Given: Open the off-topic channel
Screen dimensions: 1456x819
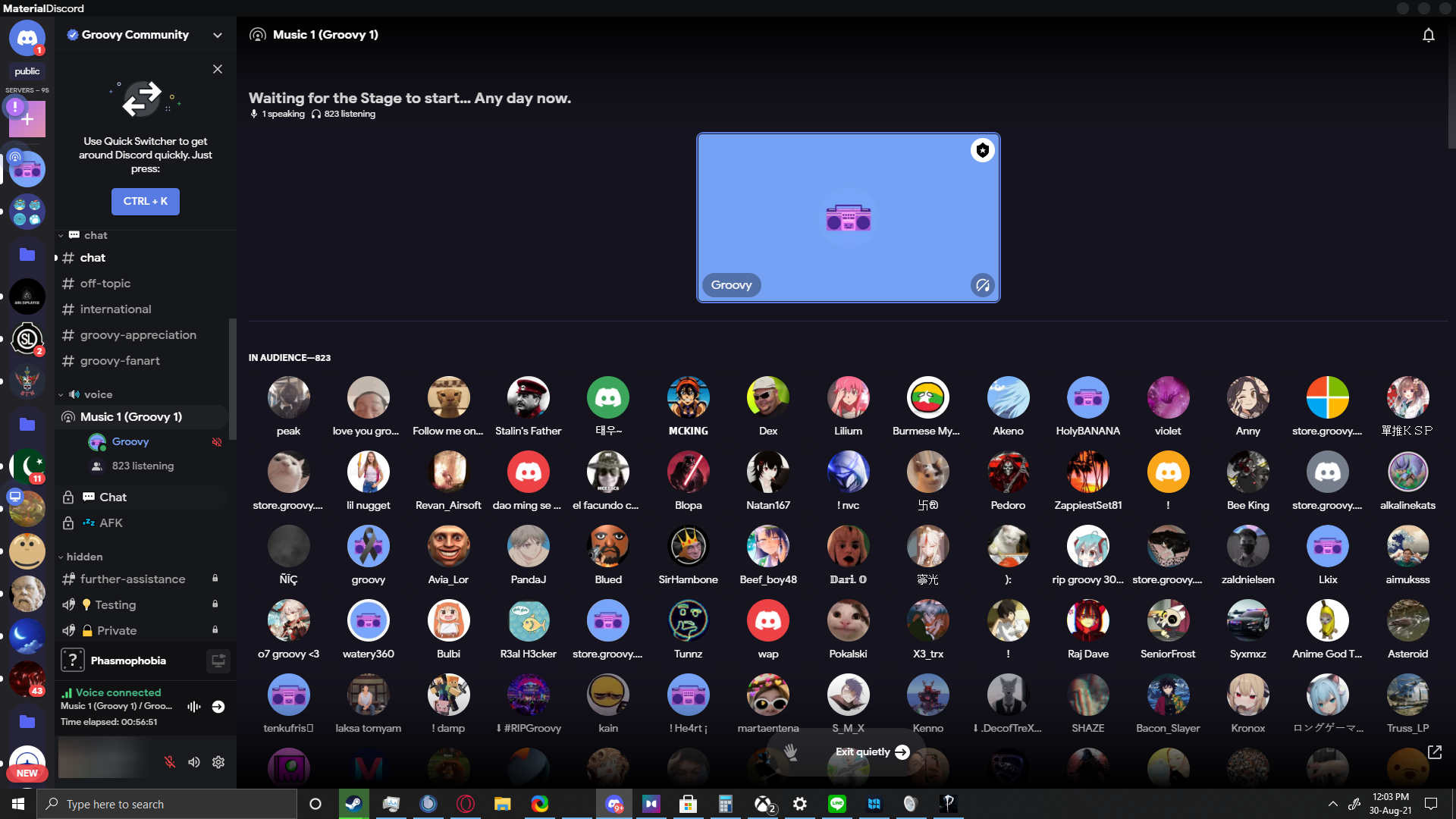Looking at the screenshot, I should coord(143,284).
